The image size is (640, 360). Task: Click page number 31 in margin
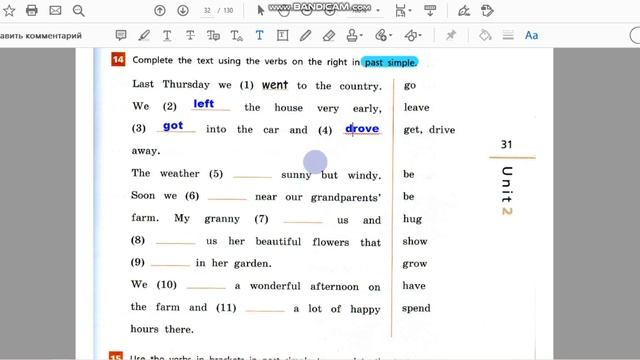(x=507, y=144)
